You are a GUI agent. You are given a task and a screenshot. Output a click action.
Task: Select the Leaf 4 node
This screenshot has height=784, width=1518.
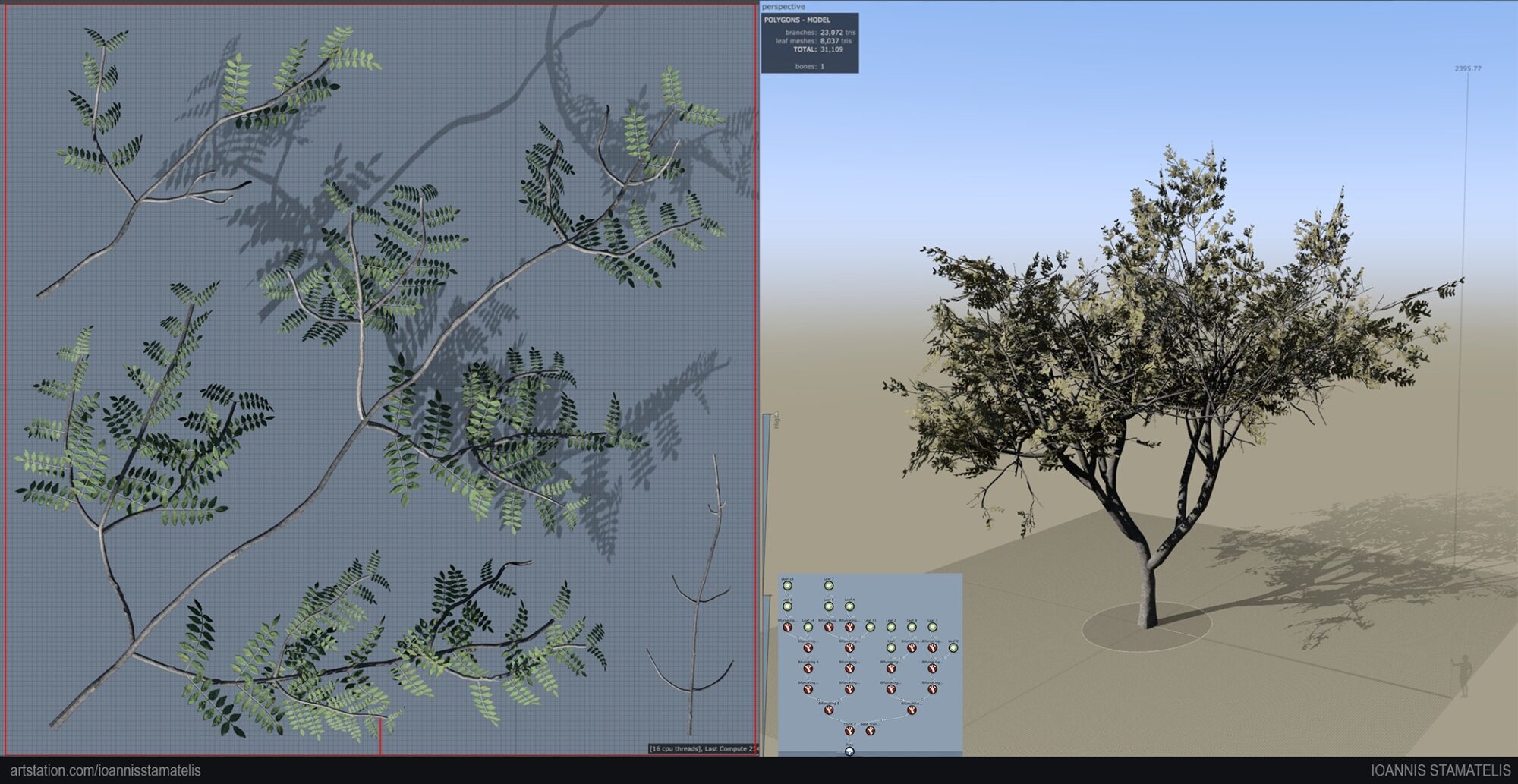(849, 606)
